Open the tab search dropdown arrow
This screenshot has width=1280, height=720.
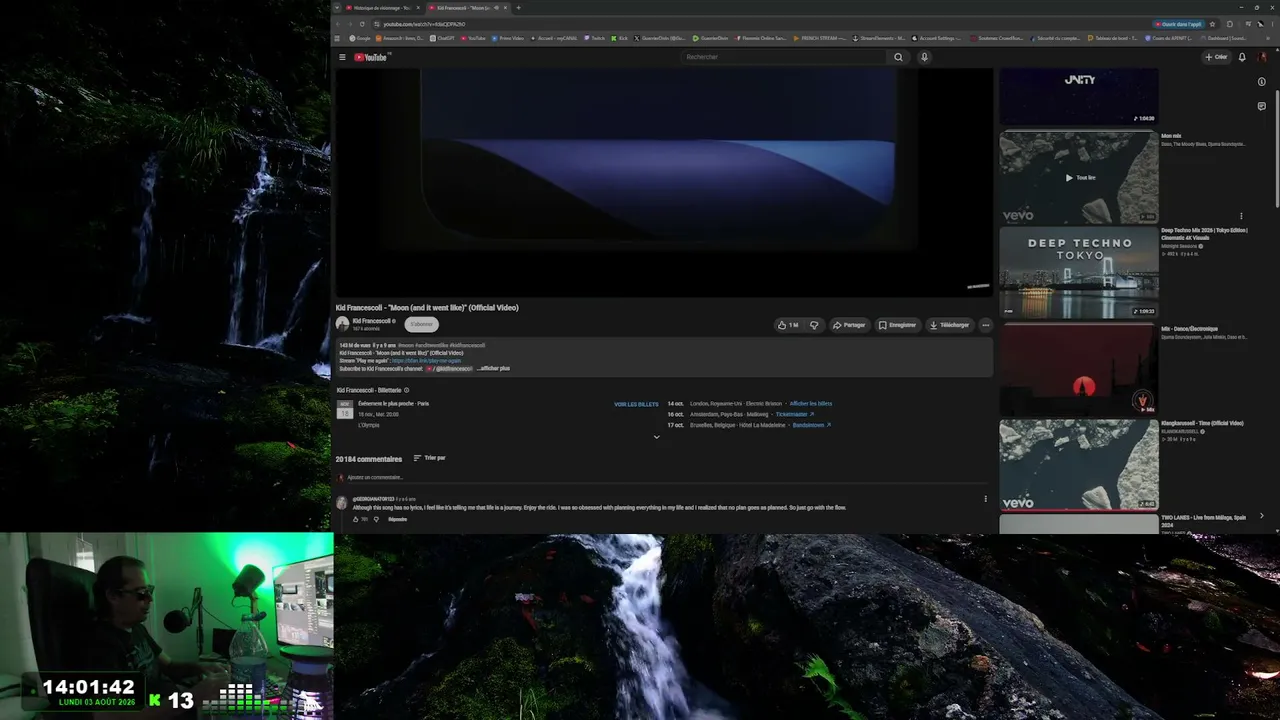pos(337,8)
